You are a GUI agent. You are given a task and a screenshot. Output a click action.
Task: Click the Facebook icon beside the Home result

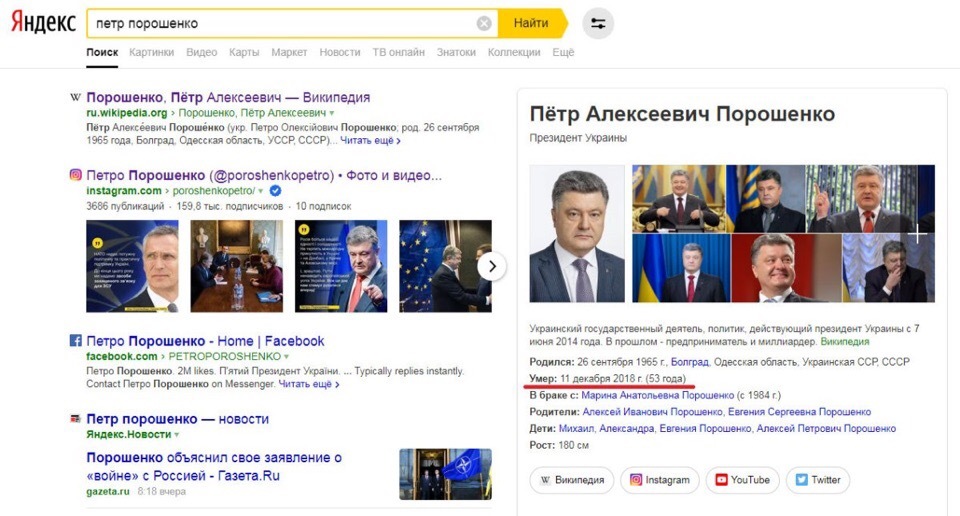point(75,340)
